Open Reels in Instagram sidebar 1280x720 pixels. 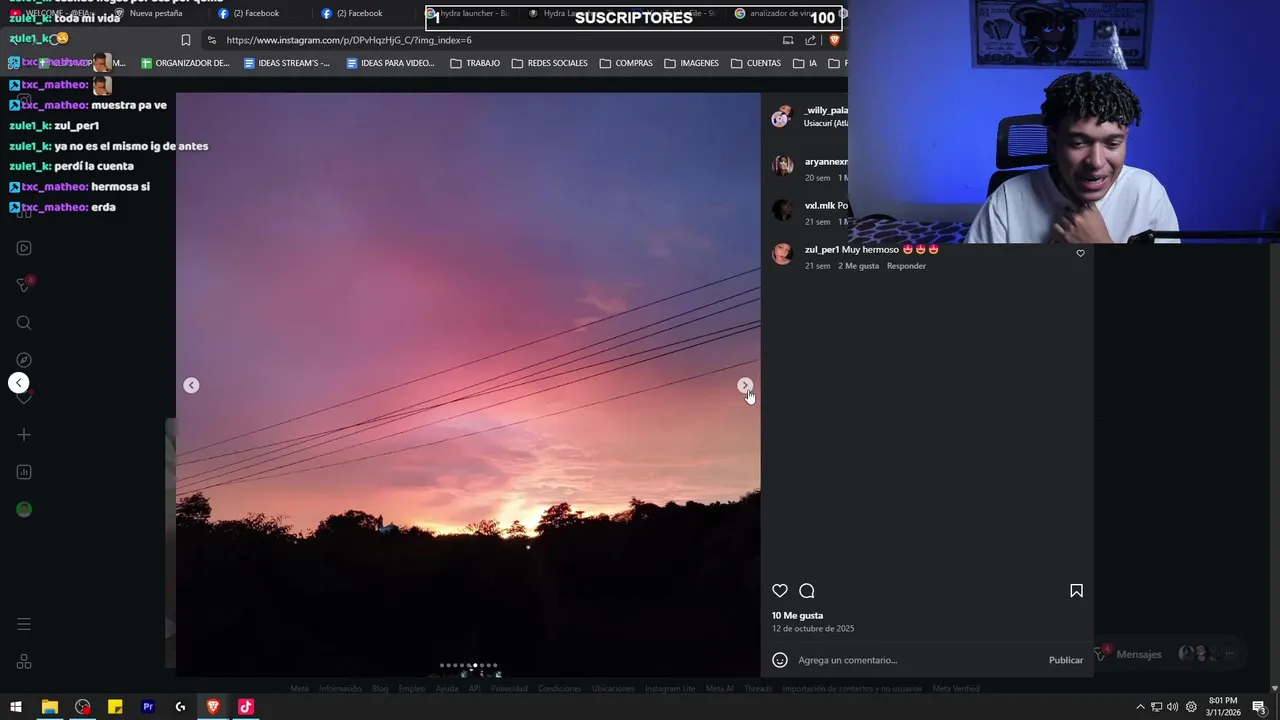pyautogui.click(x=24, y=248)
